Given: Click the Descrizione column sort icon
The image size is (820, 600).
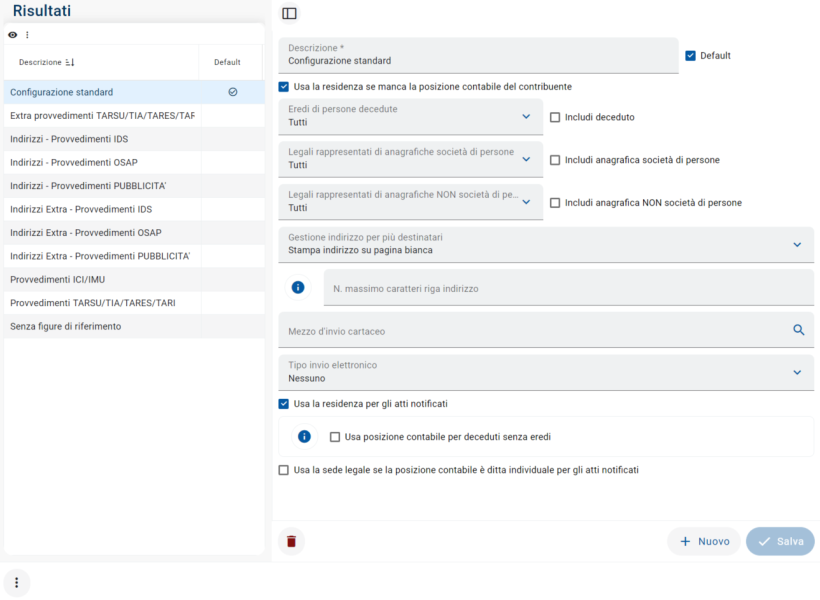Looking at the screenshot, I should coord(70,62).
